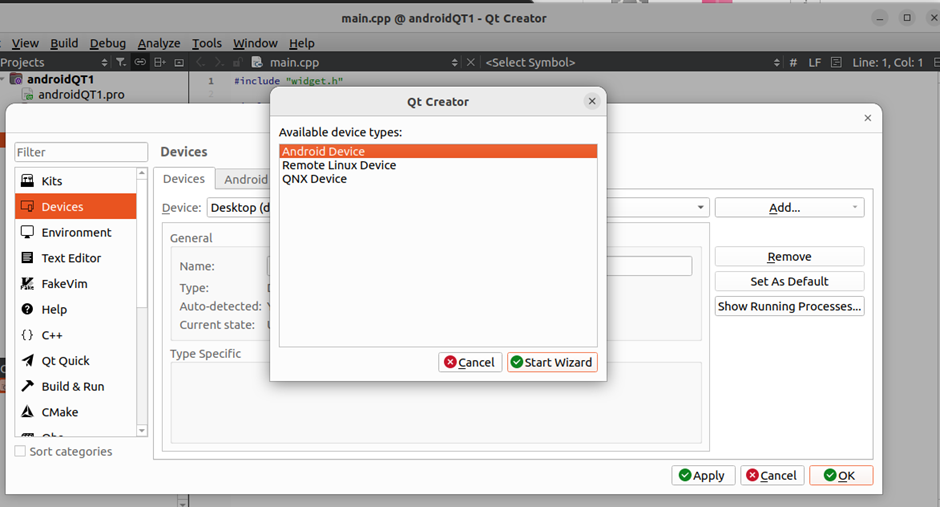Click the Text Editor category icon
The image size is (940, 507).
tap(28, 258)
